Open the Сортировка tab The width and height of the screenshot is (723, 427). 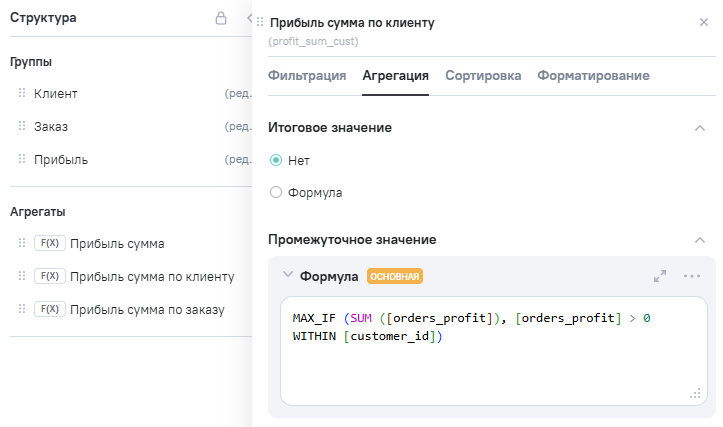(x=483, y=76)
